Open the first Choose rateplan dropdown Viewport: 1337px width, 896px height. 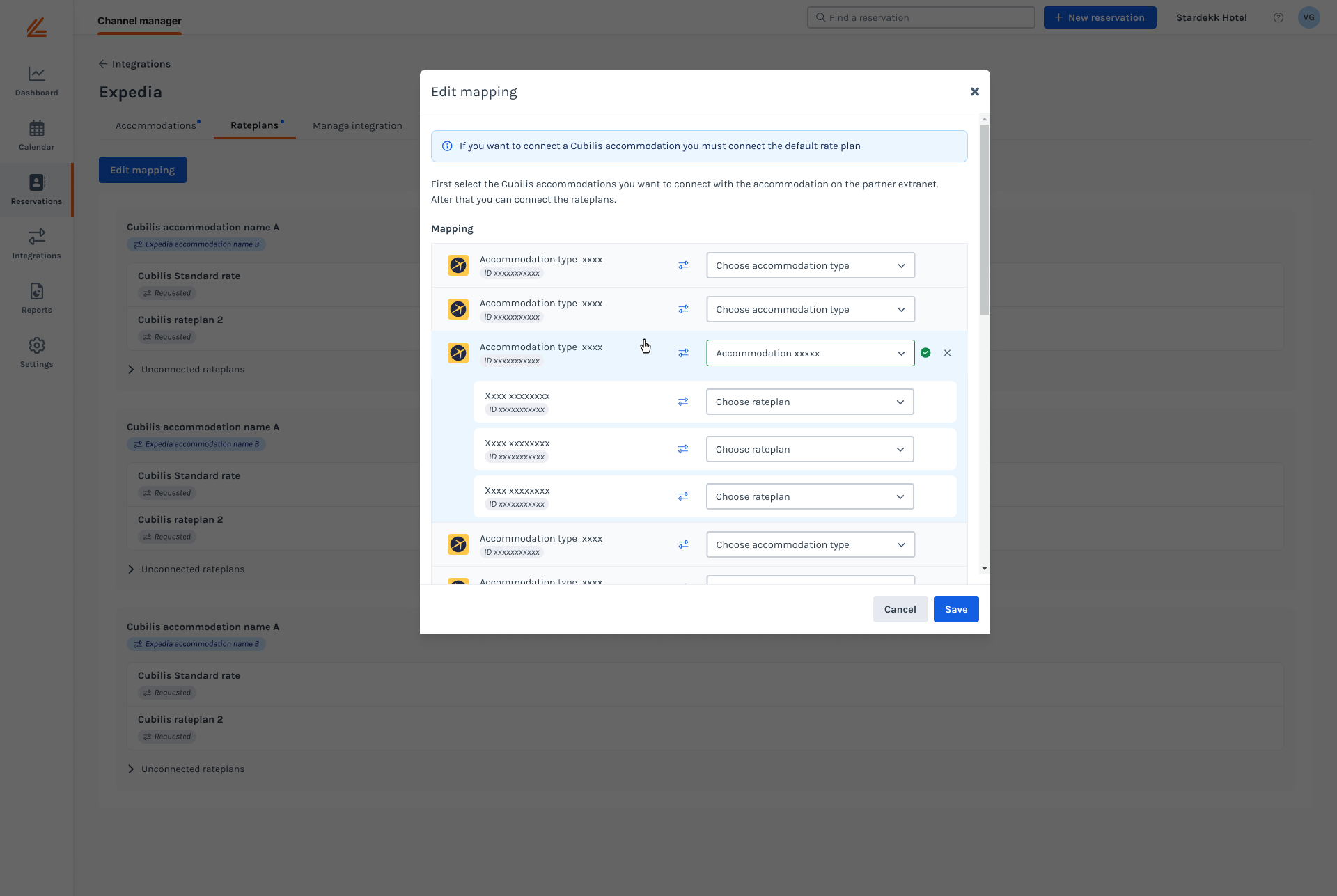tap(809, 402)
